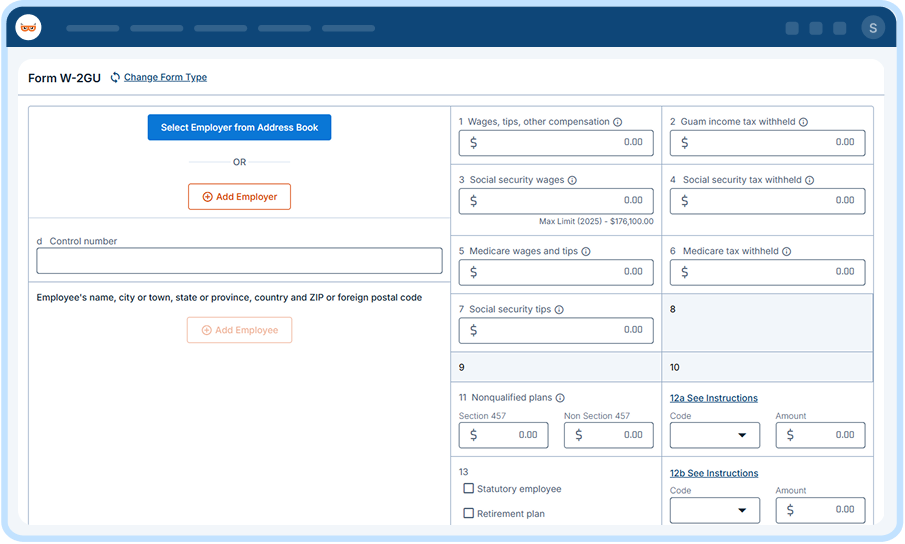This screenshot has height=544, width=905.
Task: Open the 12a Code dropdown
Action: [715, 436]
